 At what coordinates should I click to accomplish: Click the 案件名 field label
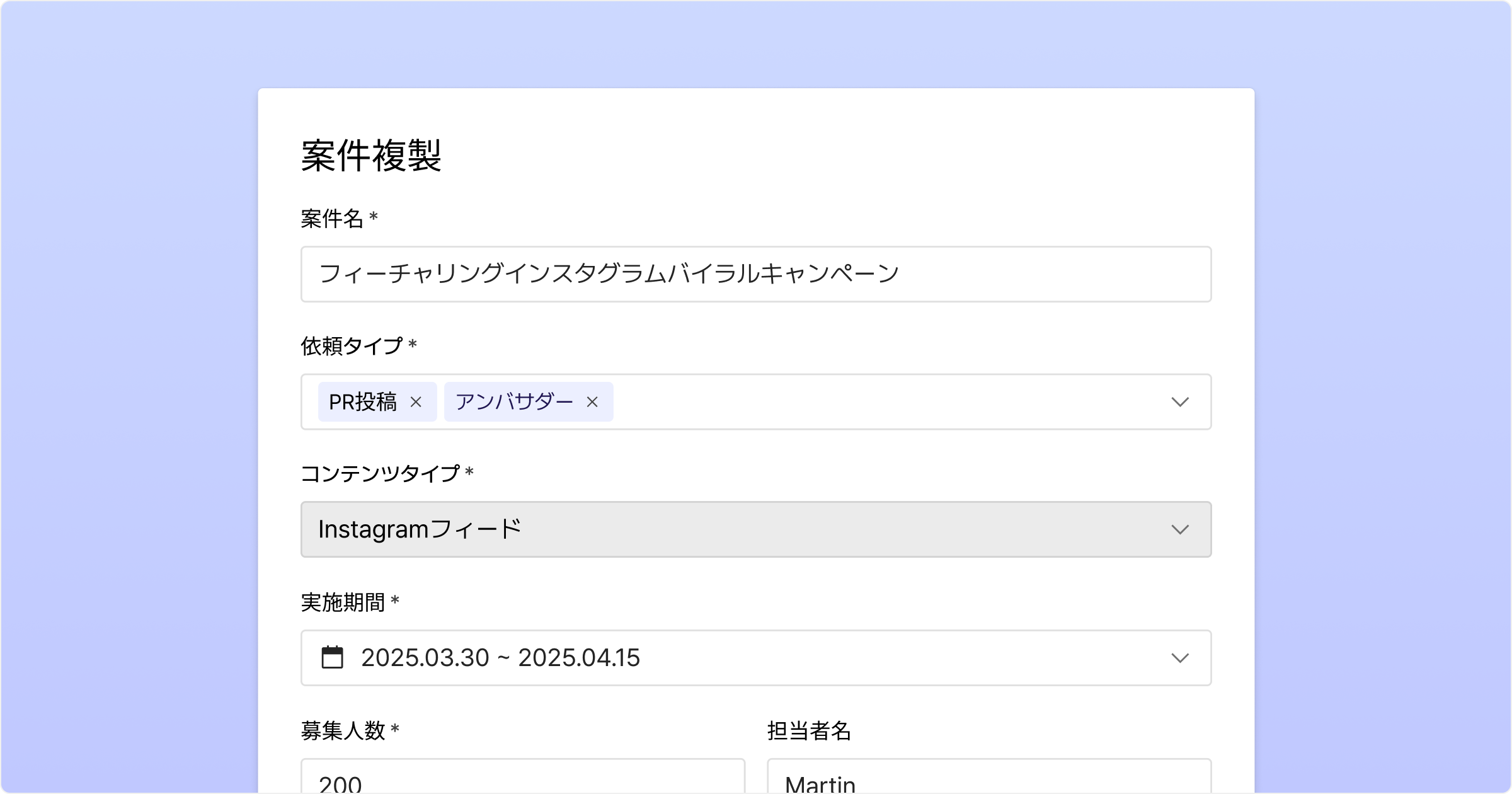tap(332, 219)
